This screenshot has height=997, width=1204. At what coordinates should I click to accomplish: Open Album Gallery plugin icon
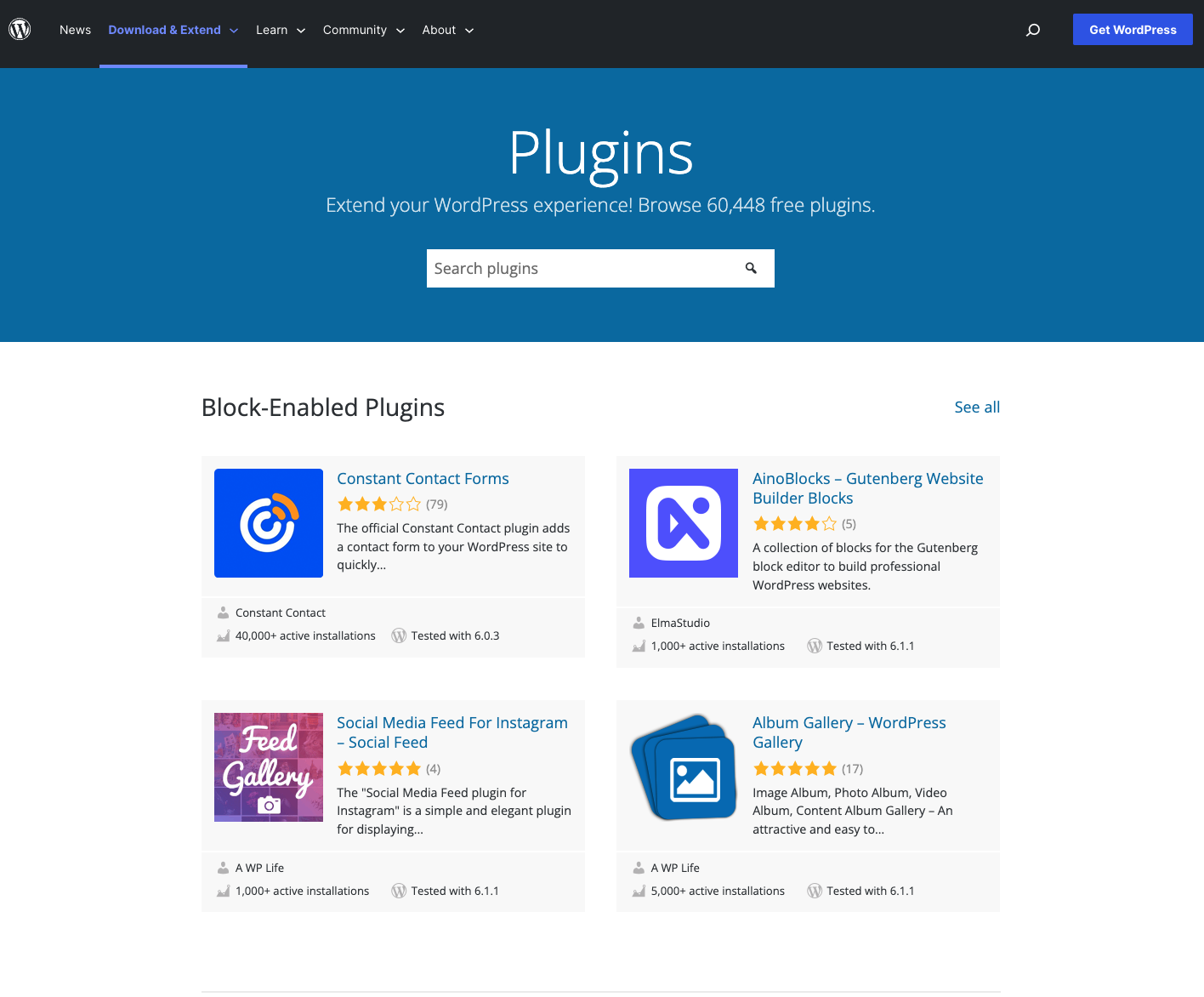point(684,767)
